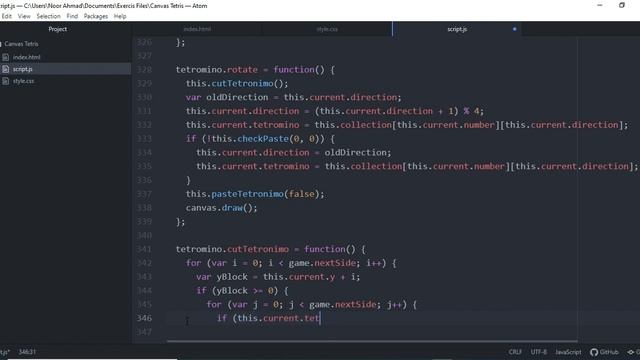Viewport: 640px width, 360px height.
Task: Change encoding via UTF-8 status item
Action: point(539,352)
